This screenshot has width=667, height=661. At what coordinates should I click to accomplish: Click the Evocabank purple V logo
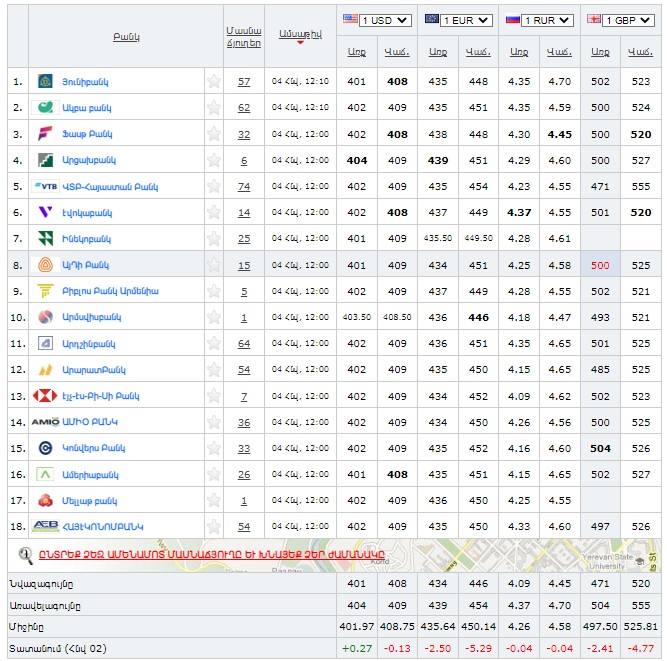46,212
